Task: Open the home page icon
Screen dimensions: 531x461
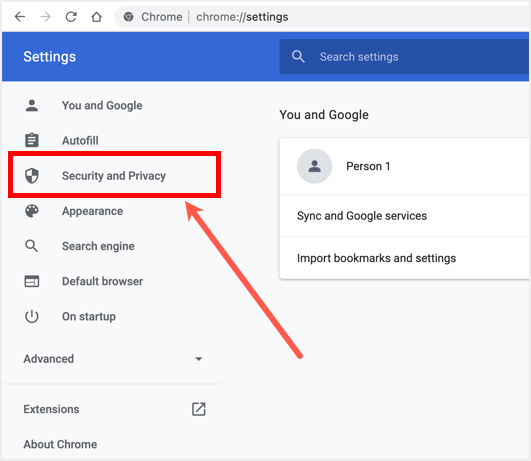Action: click(x=97, y=17)
